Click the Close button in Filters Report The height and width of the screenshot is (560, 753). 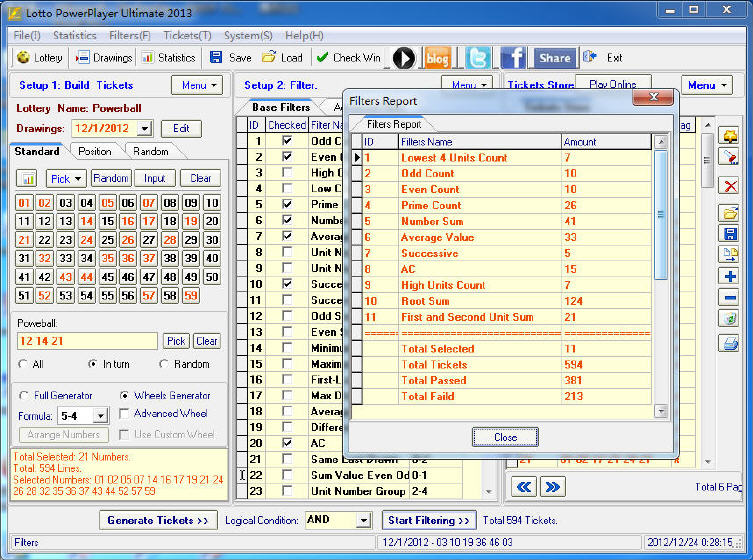tap(505, 437)
